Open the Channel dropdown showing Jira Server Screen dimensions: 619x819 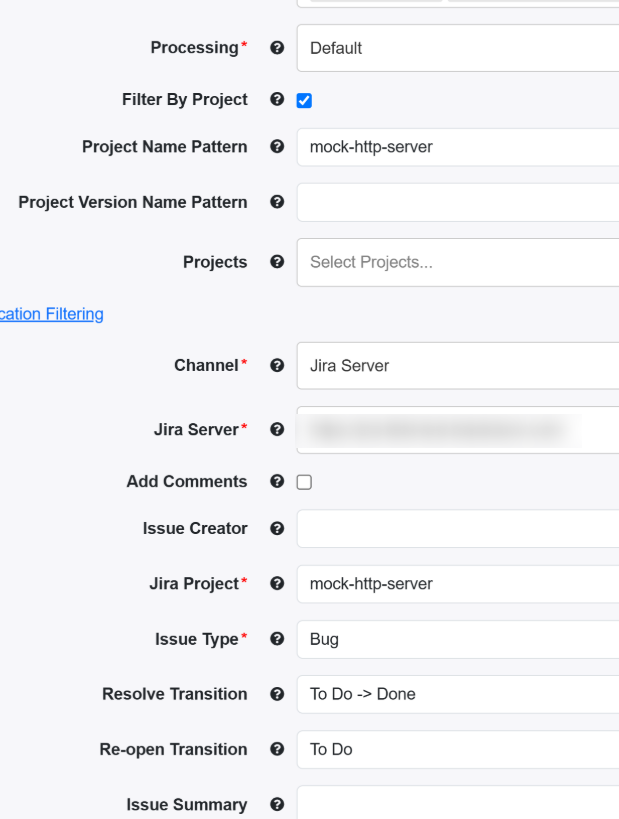[x=458, y=366]
